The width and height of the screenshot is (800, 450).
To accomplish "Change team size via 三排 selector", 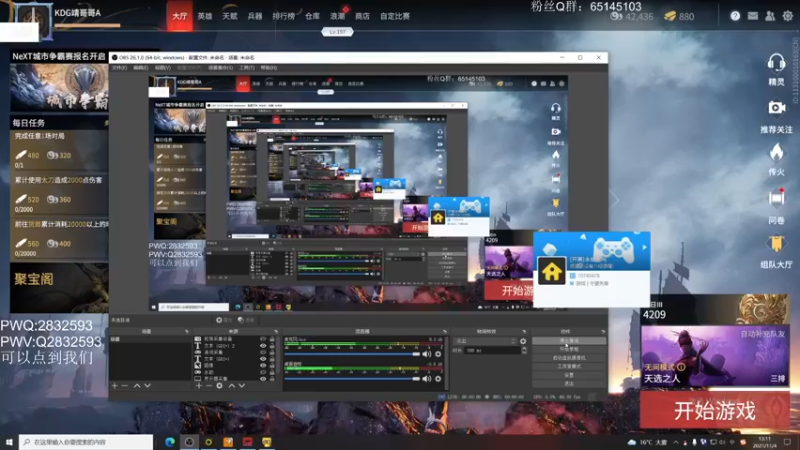I will coord(778,378).
